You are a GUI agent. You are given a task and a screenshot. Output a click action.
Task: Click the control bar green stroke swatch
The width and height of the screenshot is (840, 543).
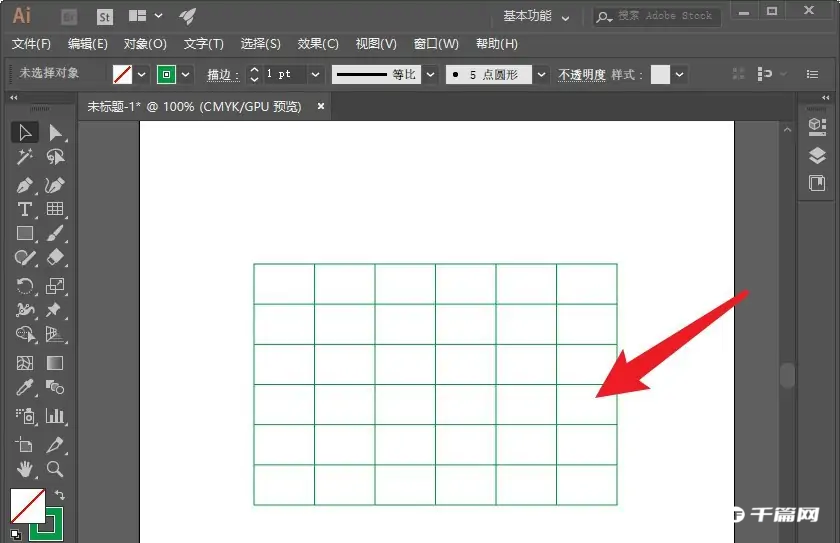[166, 74]
